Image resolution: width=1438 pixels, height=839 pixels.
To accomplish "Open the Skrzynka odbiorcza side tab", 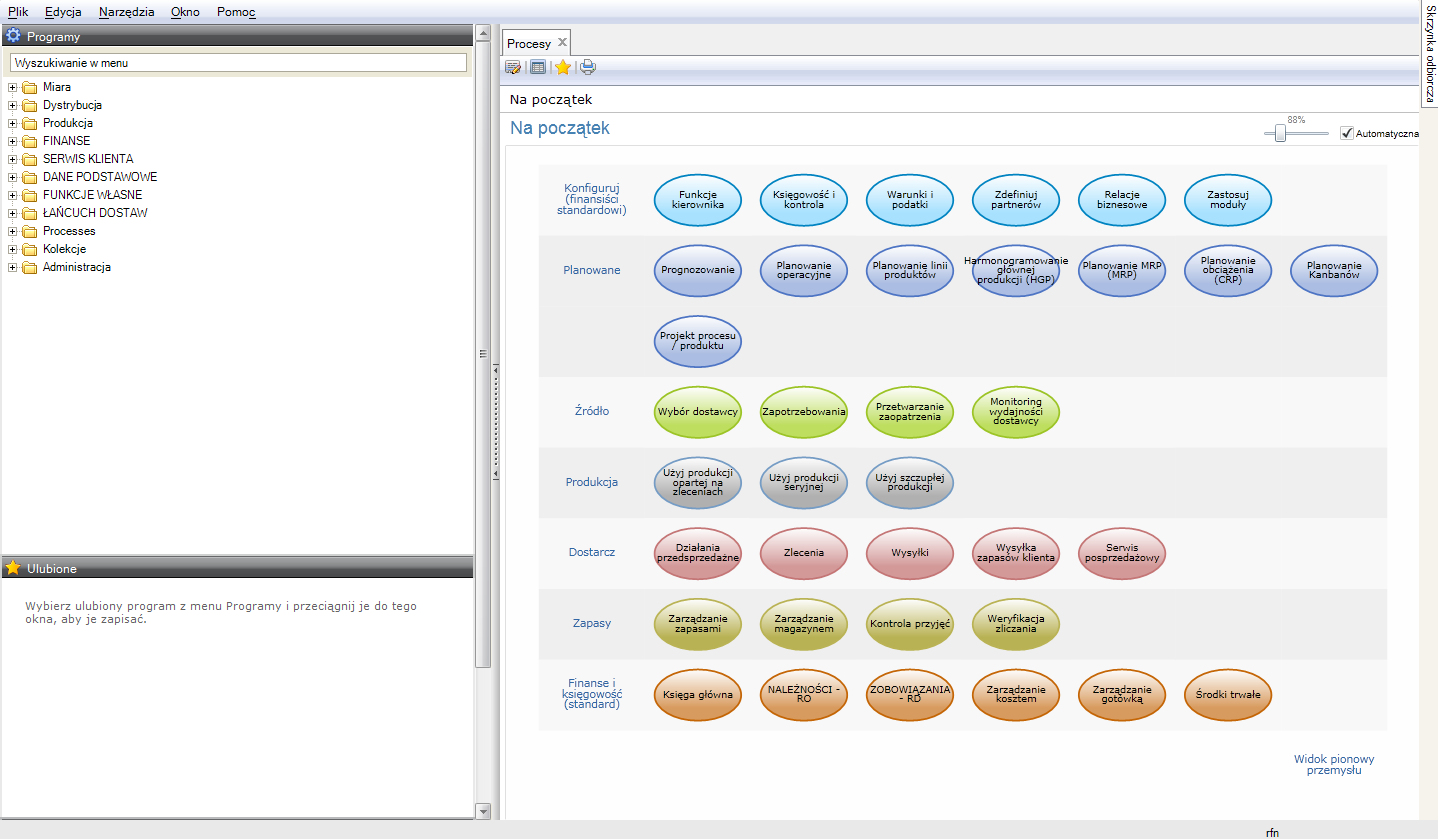I will (x=1429, y=52).
